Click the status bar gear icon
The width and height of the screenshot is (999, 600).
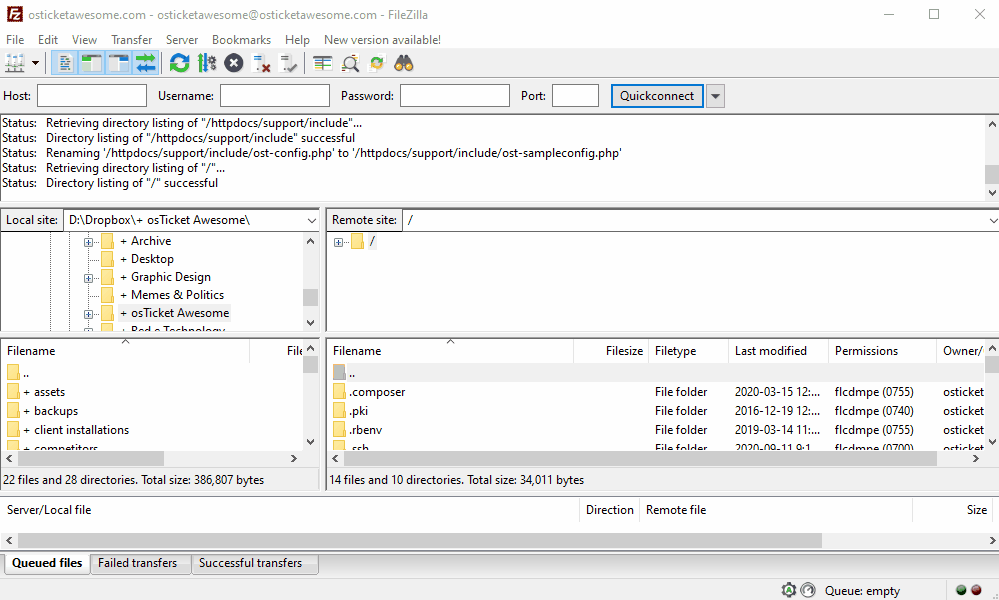click(789, 590)
